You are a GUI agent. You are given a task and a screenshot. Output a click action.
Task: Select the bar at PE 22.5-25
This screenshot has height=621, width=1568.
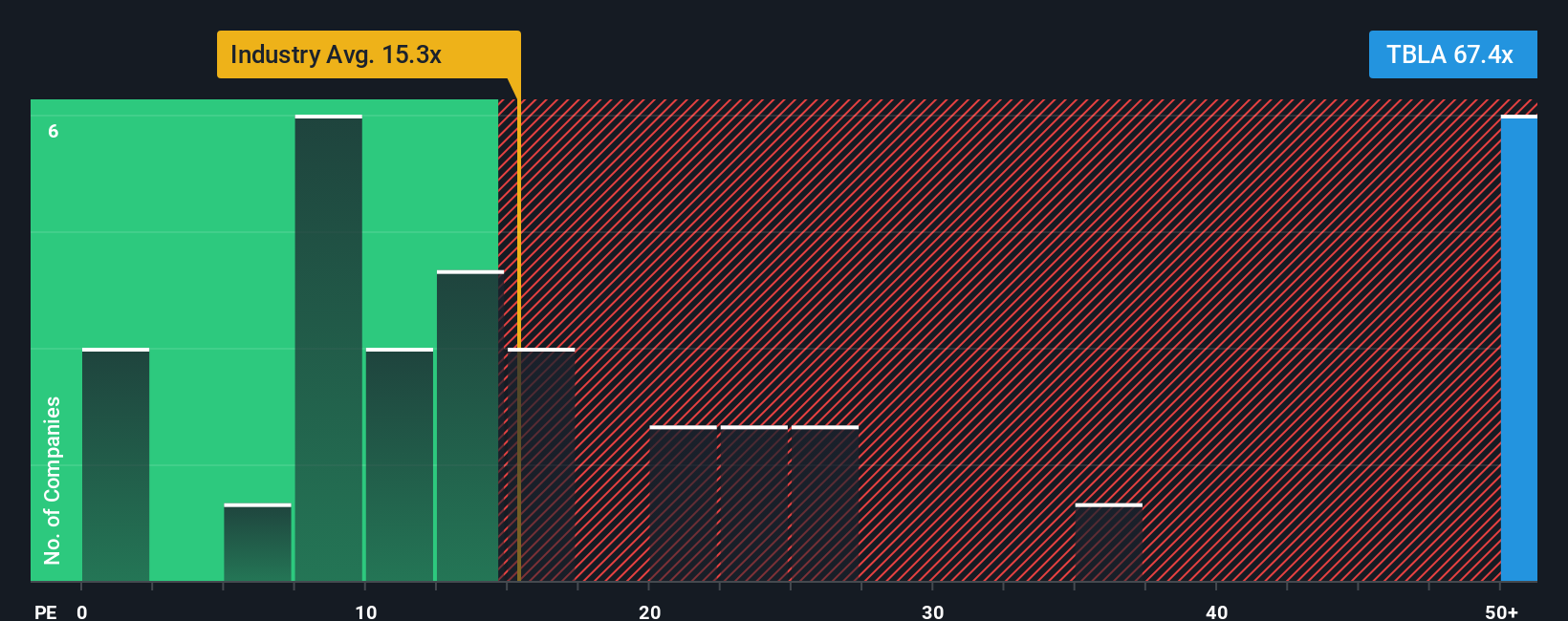coord(754,504)
